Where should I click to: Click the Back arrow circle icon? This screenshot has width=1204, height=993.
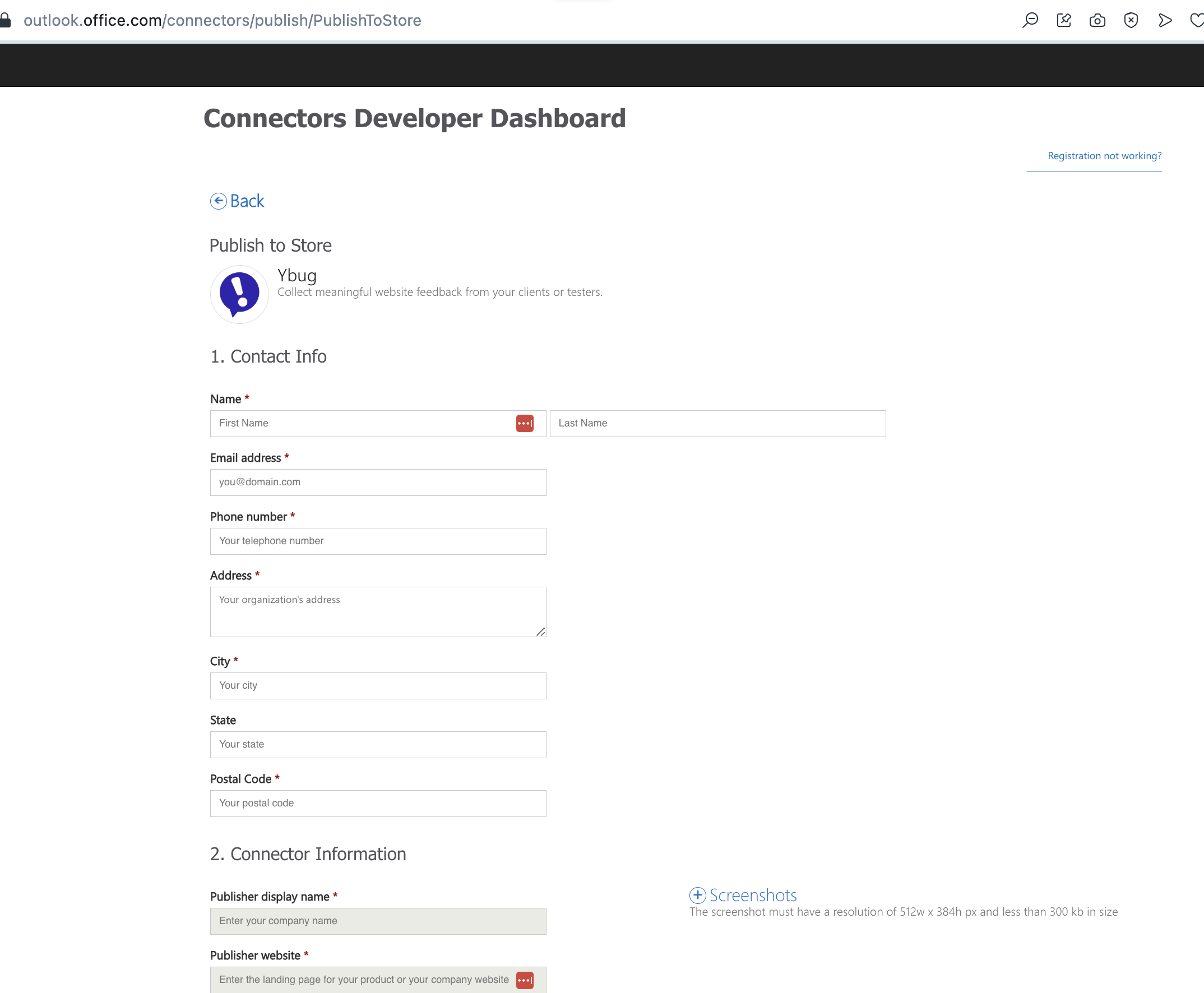click(218, 201)
